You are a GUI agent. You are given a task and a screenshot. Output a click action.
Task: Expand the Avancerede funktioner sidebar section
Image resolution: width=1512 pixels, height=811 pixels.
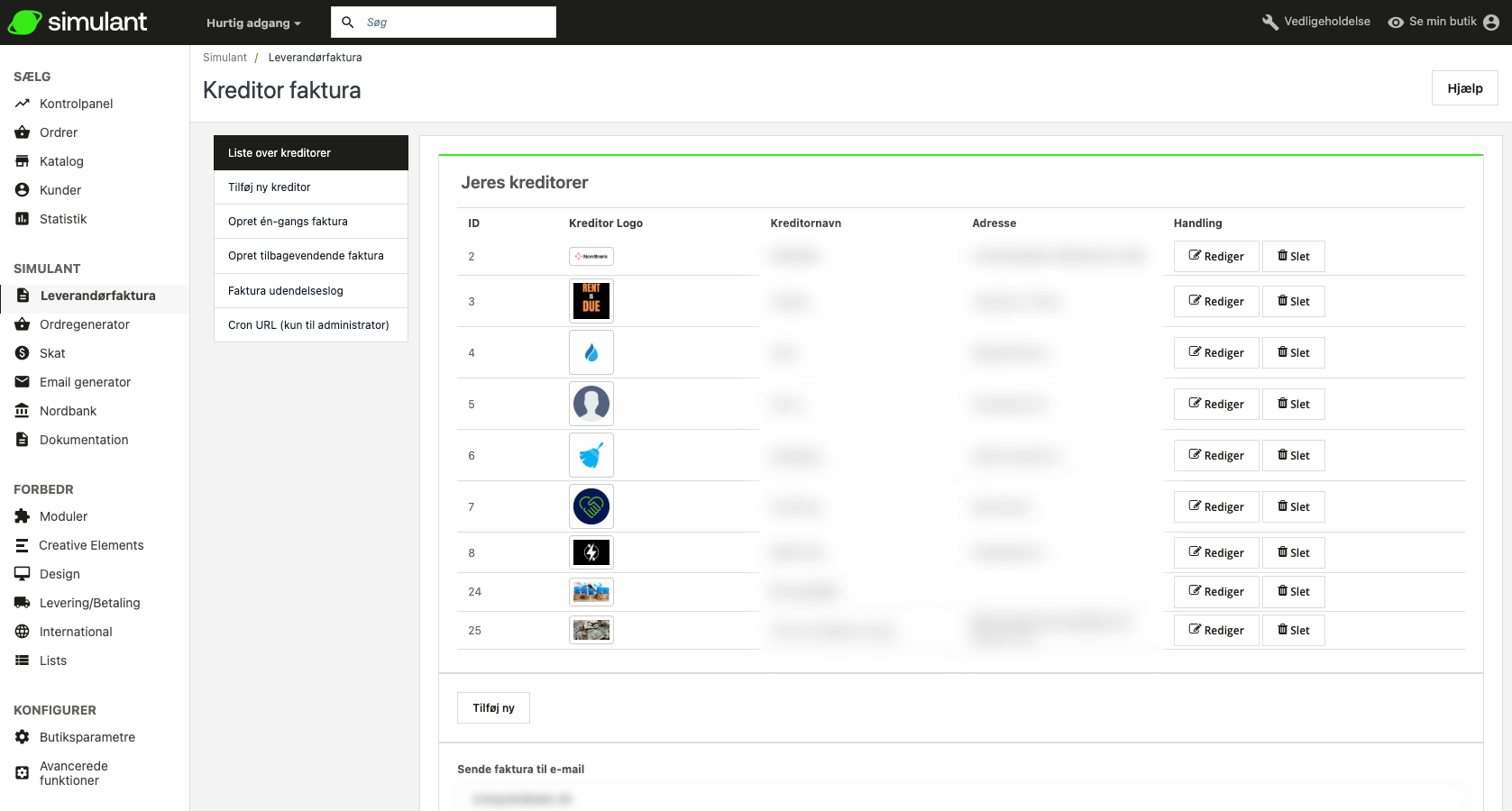(x=73, y=773)
